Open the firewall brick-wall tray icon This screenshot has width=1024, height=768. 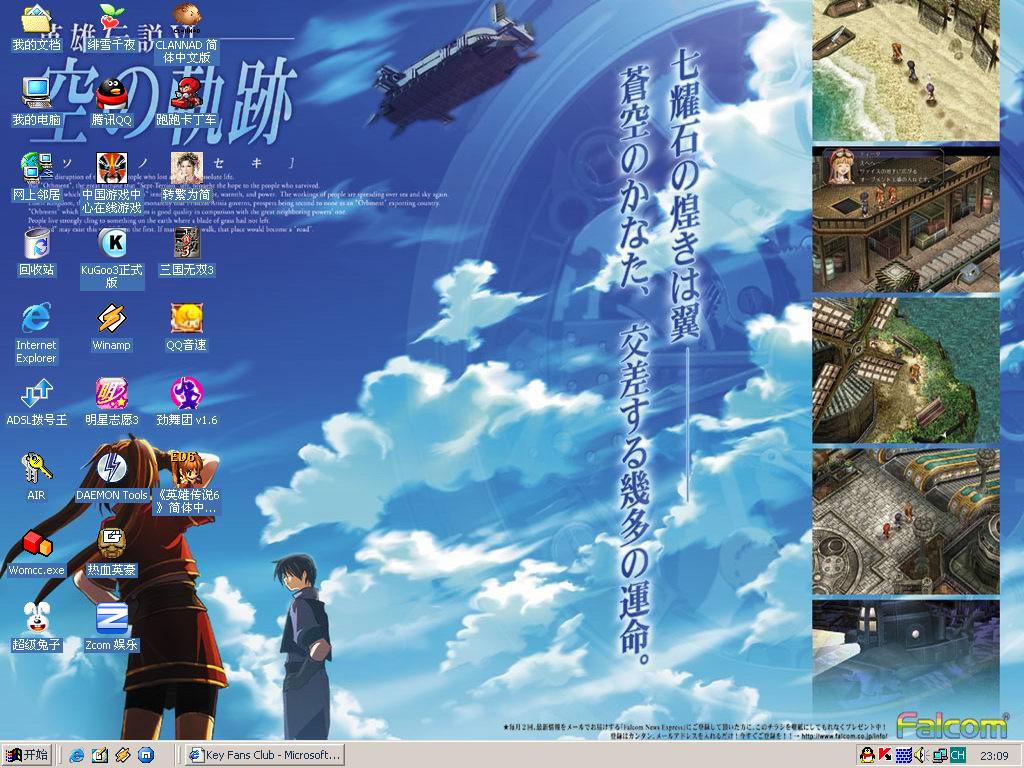tap(903, 756)
